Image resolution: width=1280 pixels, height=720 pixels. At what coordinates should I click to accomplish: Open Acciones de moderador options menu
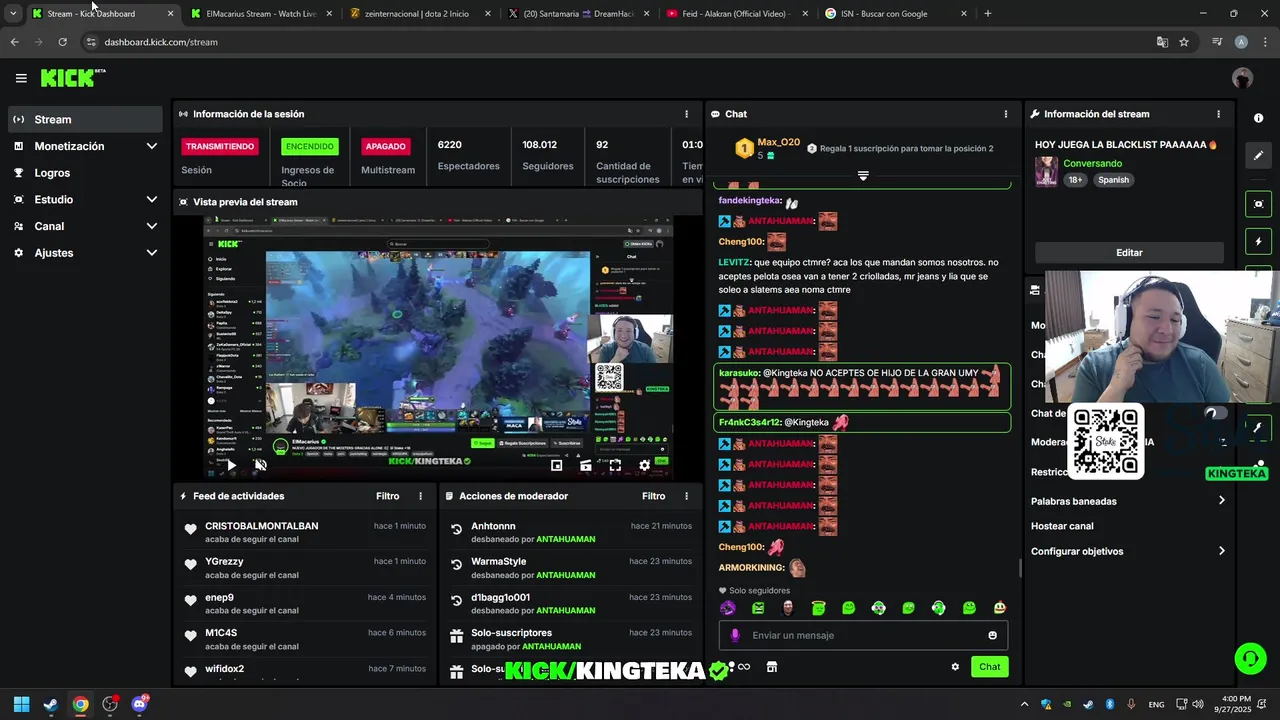click(x=686, y=496)
